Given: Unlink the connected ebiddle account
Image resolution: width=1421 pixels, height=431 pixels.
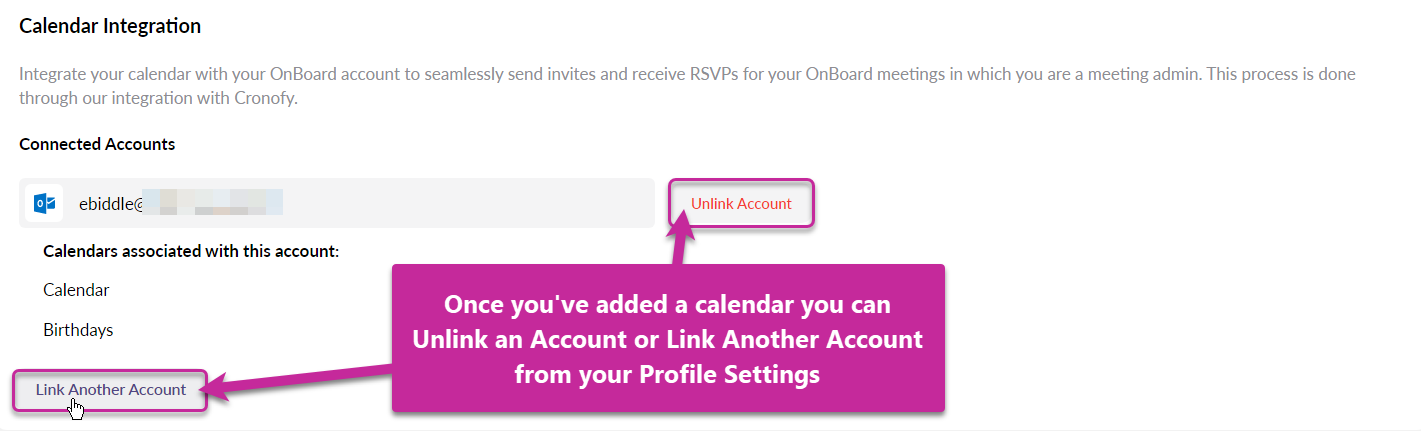Looking at the screenshot, I should point(741,204).
